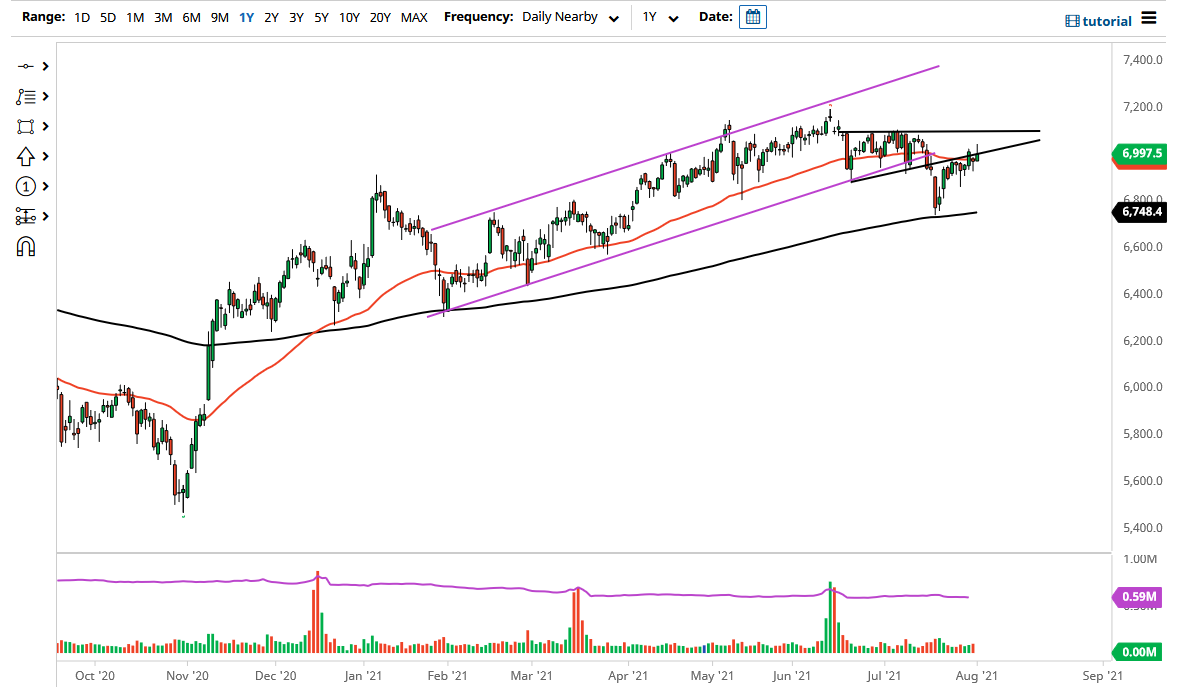The image size is (1178, 697).
Task: Set range to 3Y
Action: (x=296, y=17)
